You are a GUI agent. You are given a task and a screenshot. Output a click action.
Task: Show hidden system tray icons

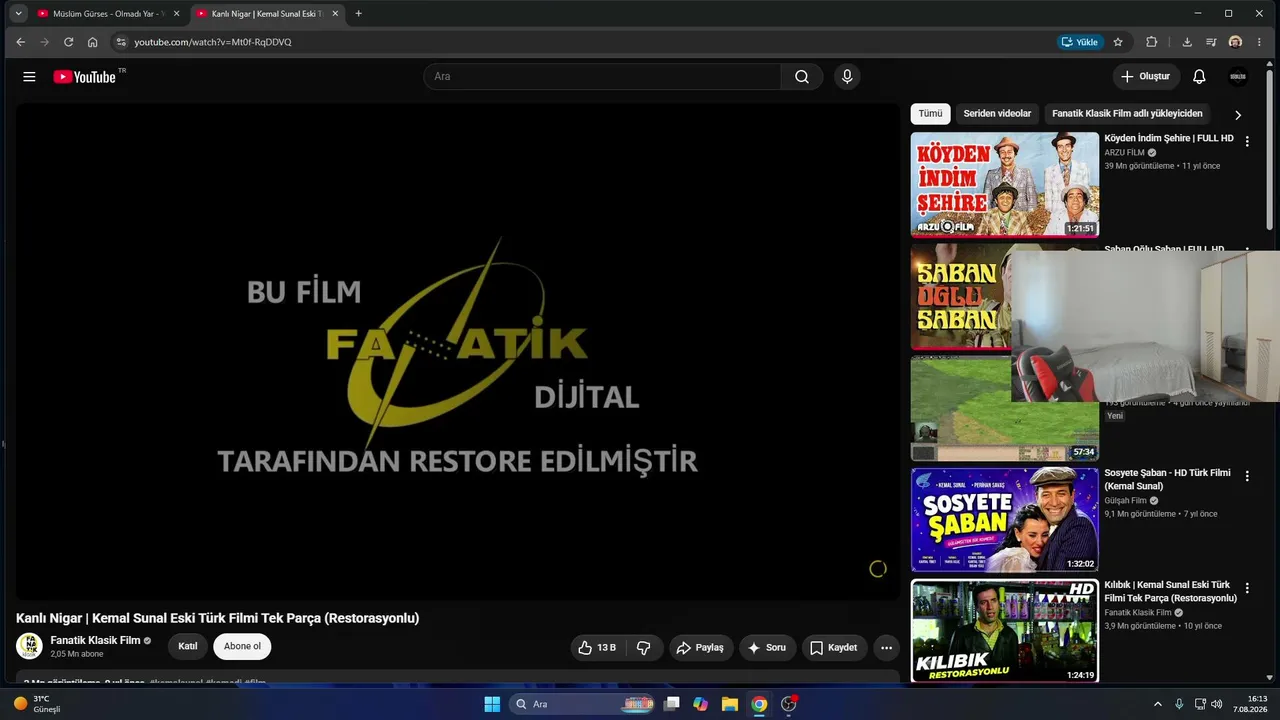1158,704
